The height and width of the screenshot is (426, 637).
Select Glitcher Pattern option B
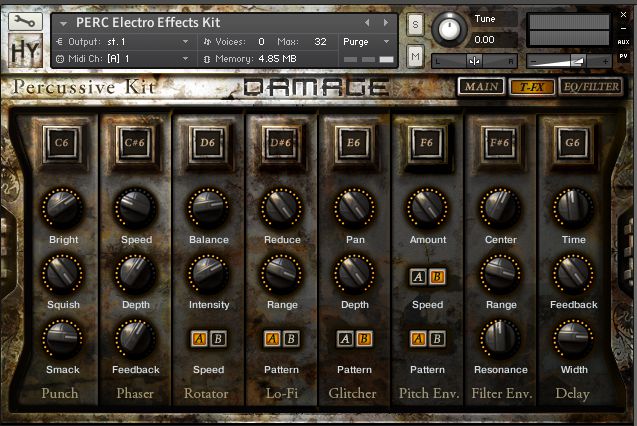pos(364,339)
